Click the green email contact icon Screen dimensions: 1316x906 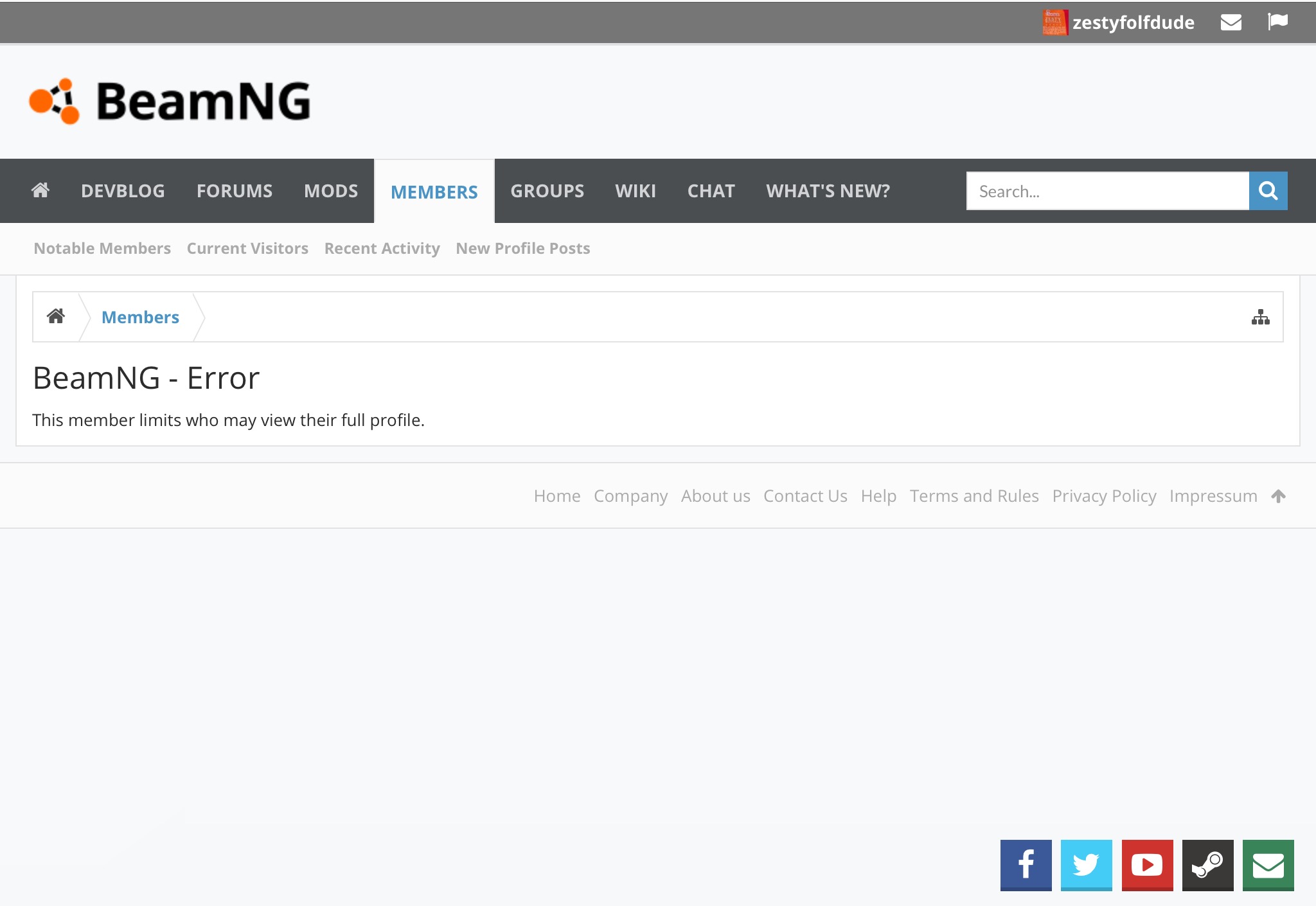[x=1268, y=865]
